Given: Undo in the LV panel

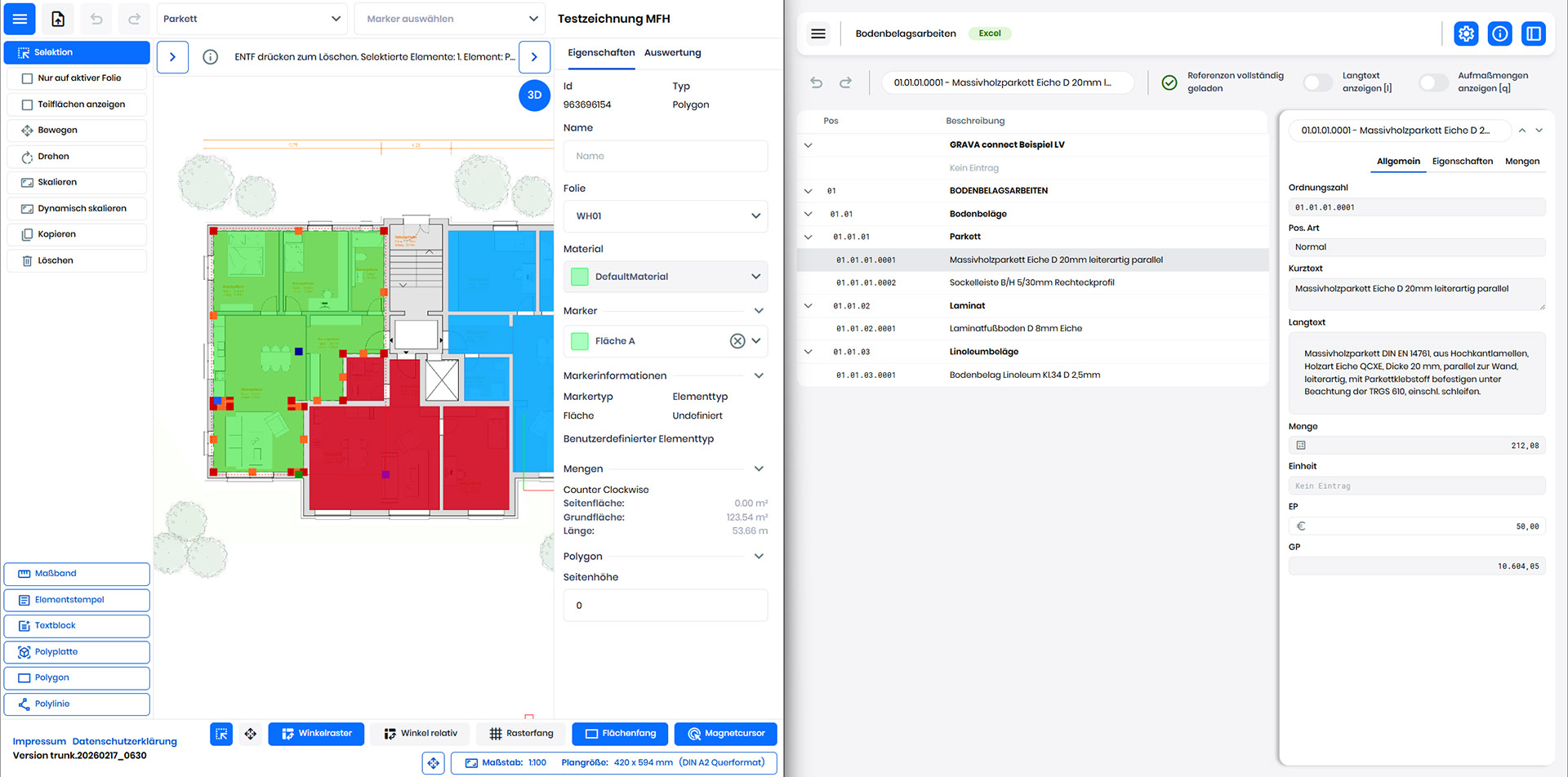Looking at the screenshot, I should [816, 82].
